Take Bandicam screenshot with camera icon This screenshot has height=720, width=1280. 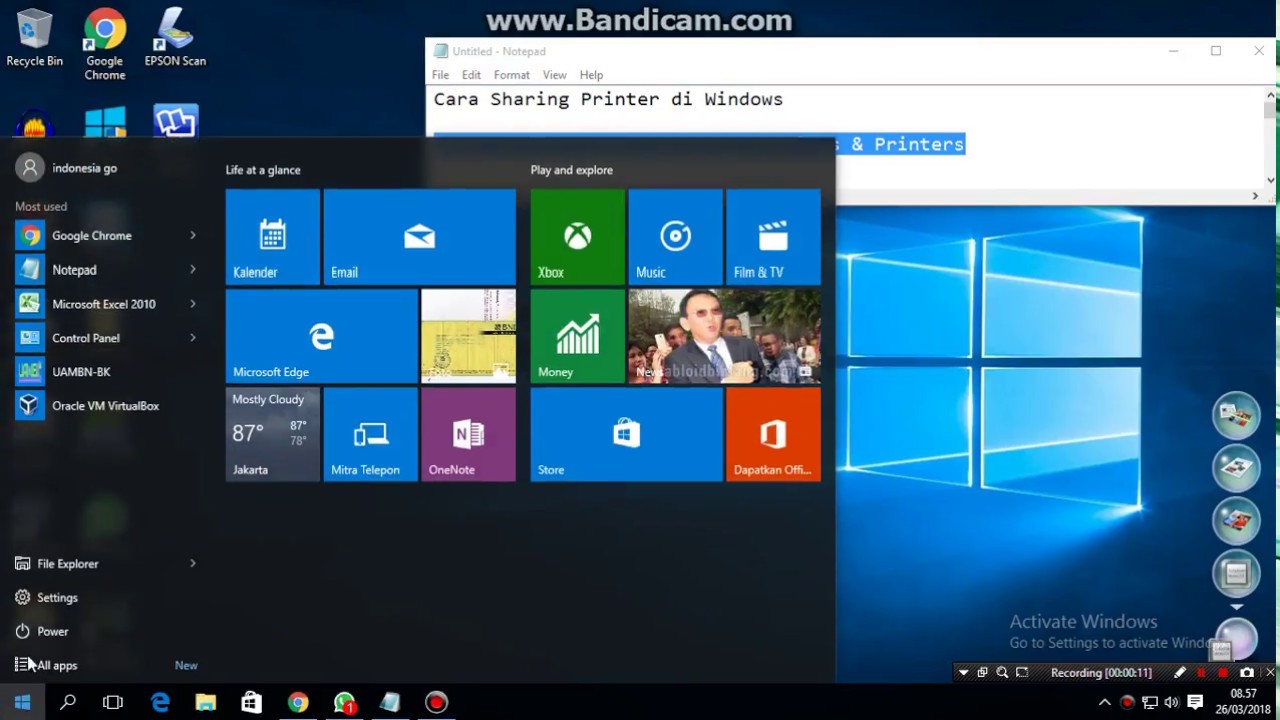point(1247,673)
